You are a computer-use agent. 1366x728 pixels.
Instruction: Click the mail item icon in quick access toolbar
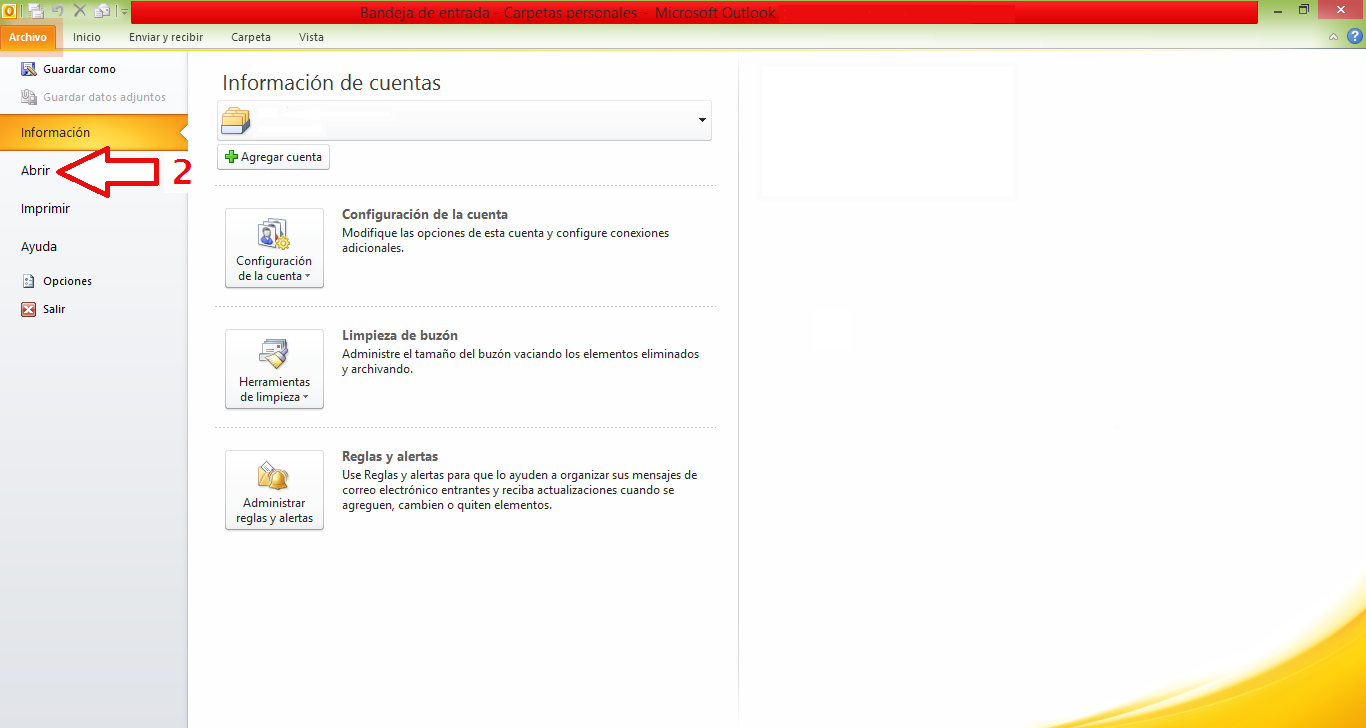pos(101,11)
